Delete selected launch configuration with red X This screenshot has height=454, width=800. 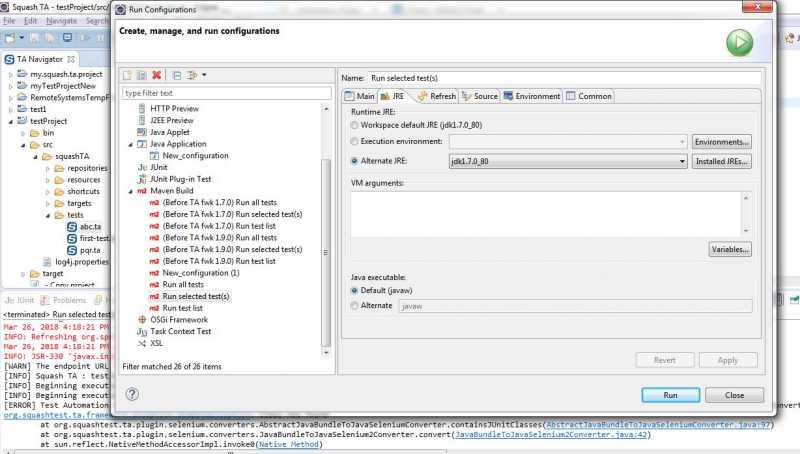pyautogui.click(x=156, y=75)
